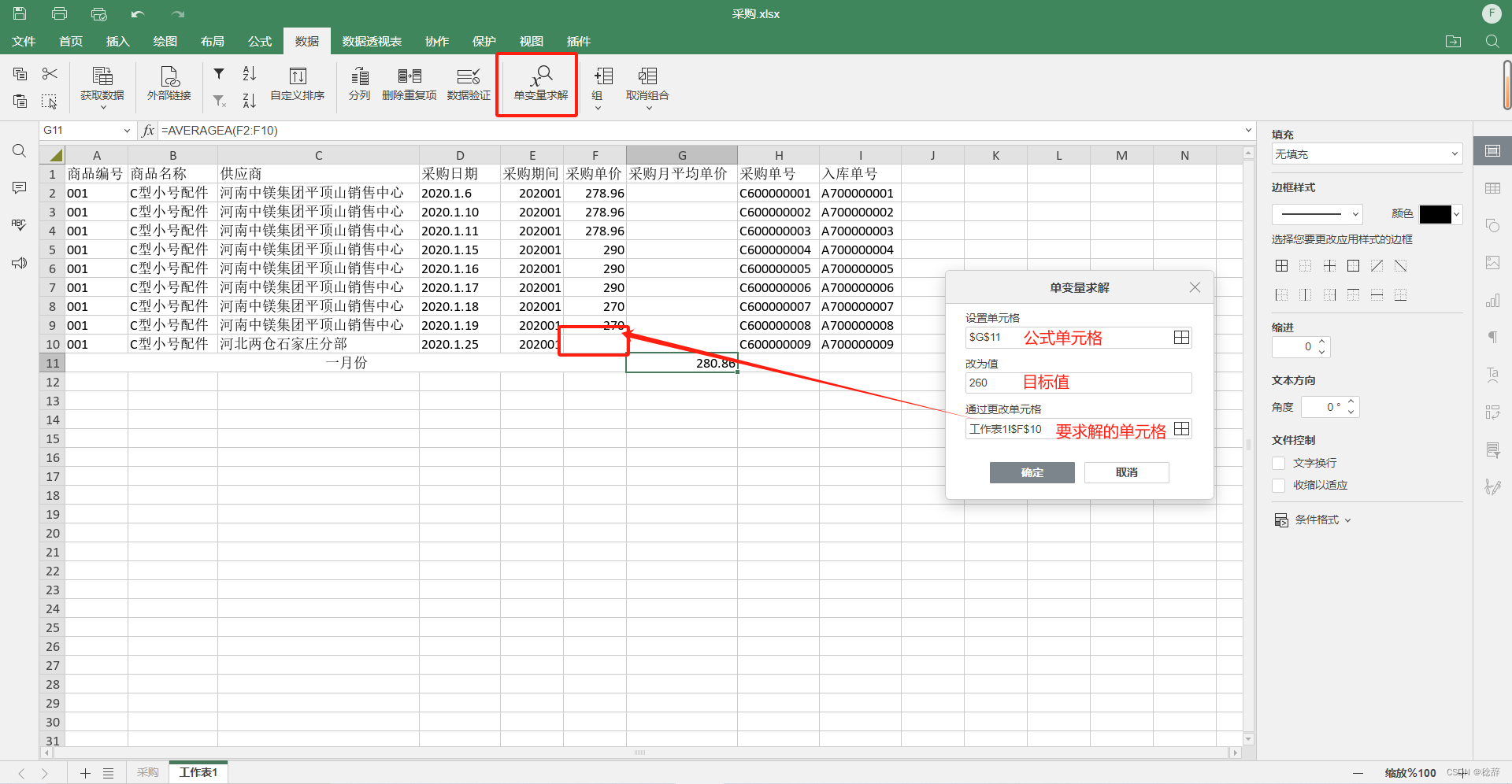Switch to the 数据透视表 tab

[x=372, y=41]
